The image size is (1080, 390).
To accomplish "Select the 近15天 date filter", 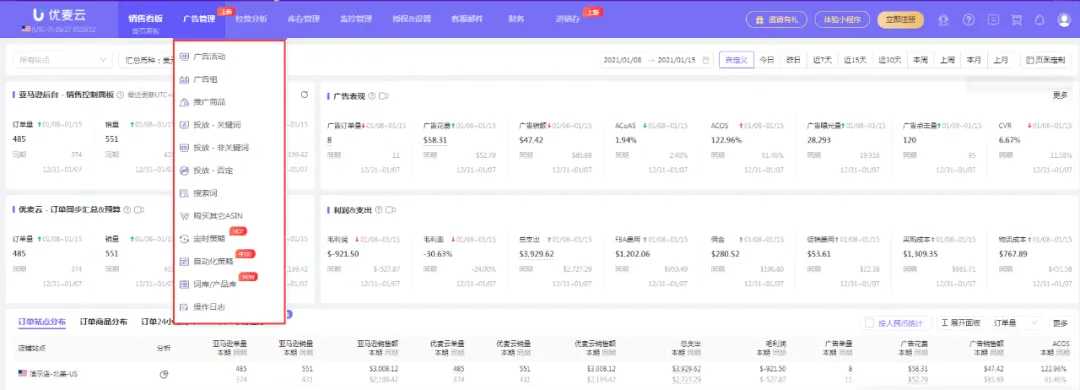I will [x=855, y=60].
